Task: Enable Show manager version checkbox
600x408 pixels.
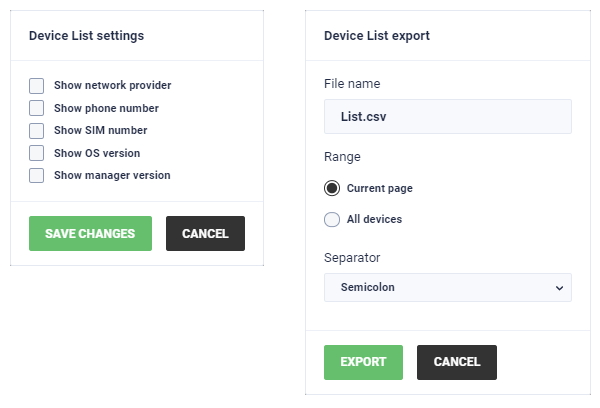Action: click(36, 175)
